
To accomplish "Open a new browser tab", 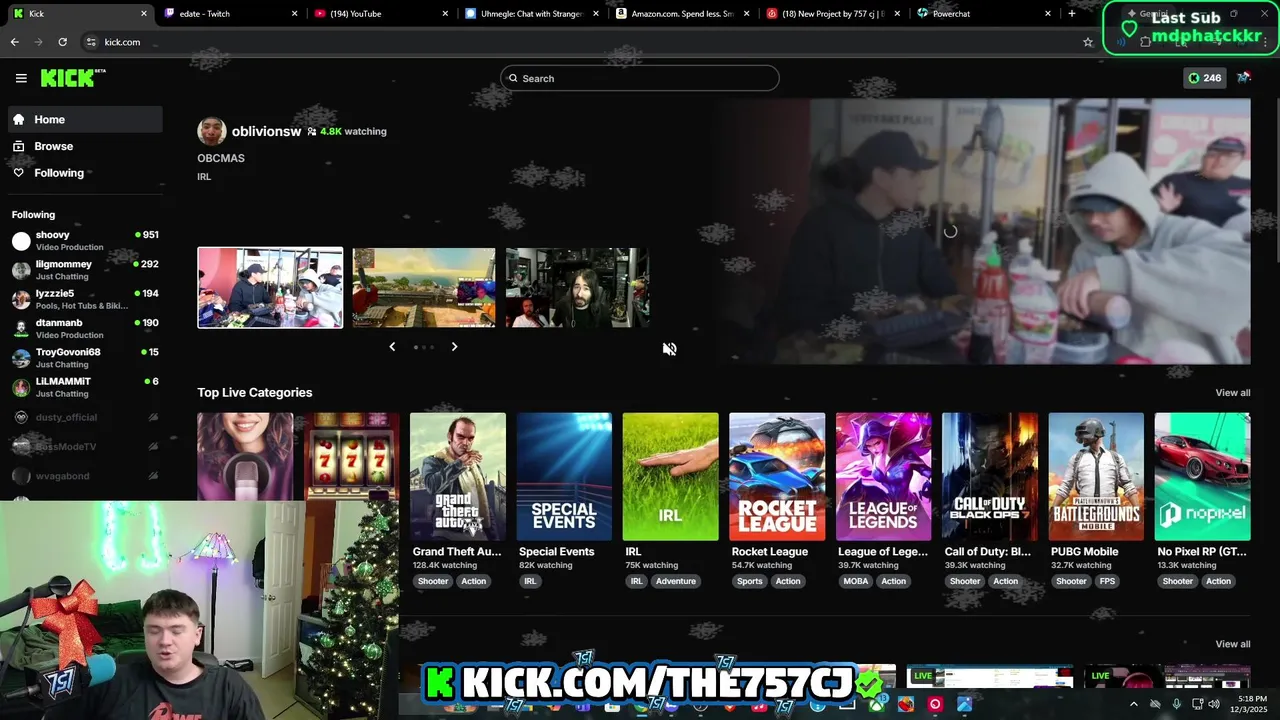I will point(1071,14).
